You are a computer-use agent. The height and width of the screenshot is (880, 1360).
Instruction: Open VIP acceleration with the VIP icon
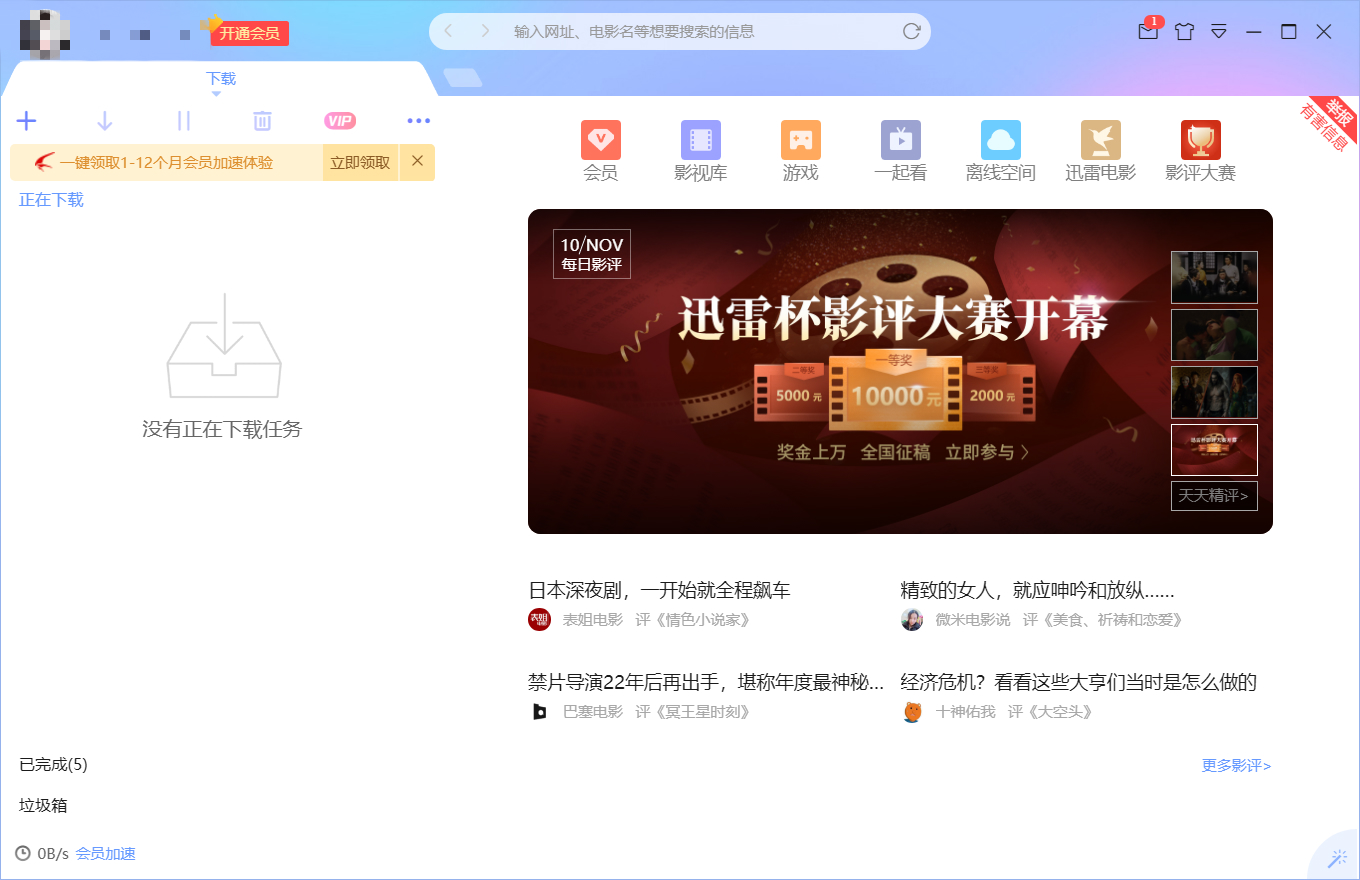tap(340, 120)
